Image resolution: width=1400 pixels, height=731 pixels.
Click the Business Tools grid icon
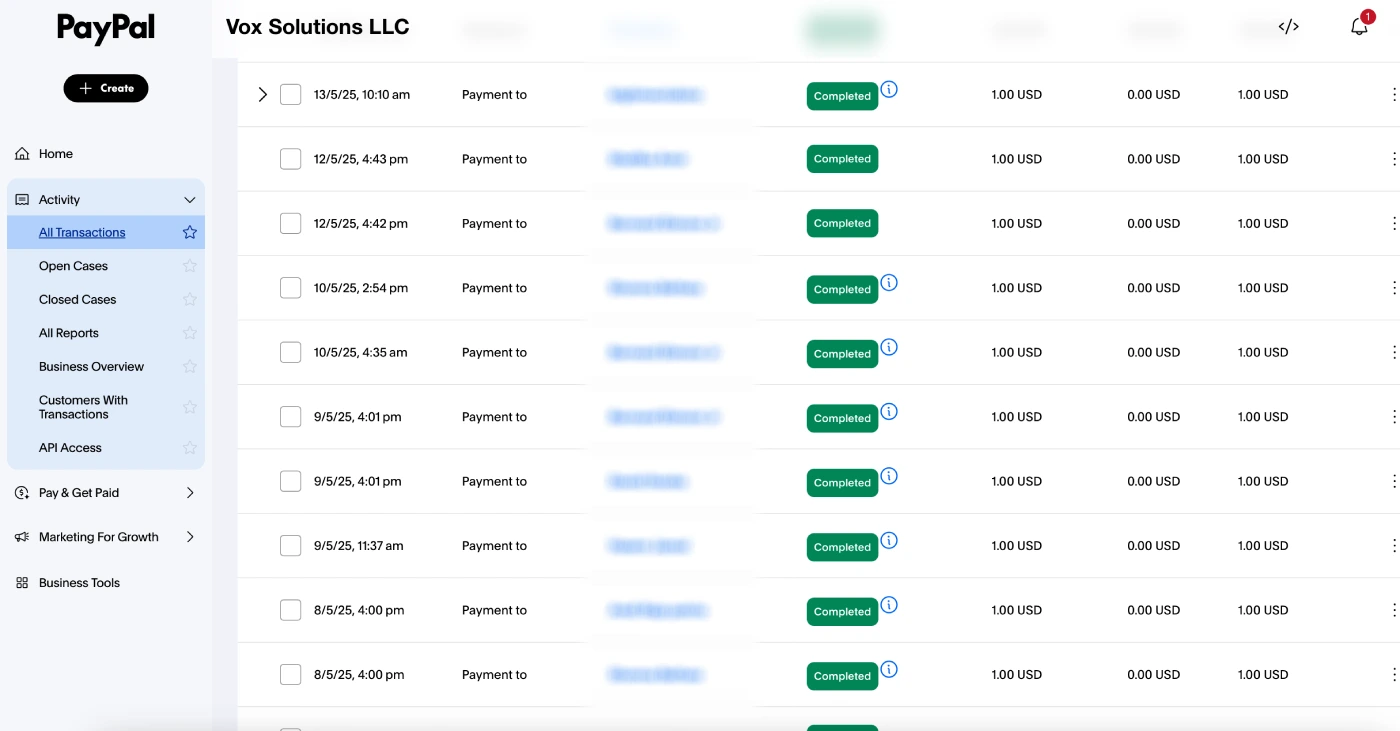pos(21,582)
